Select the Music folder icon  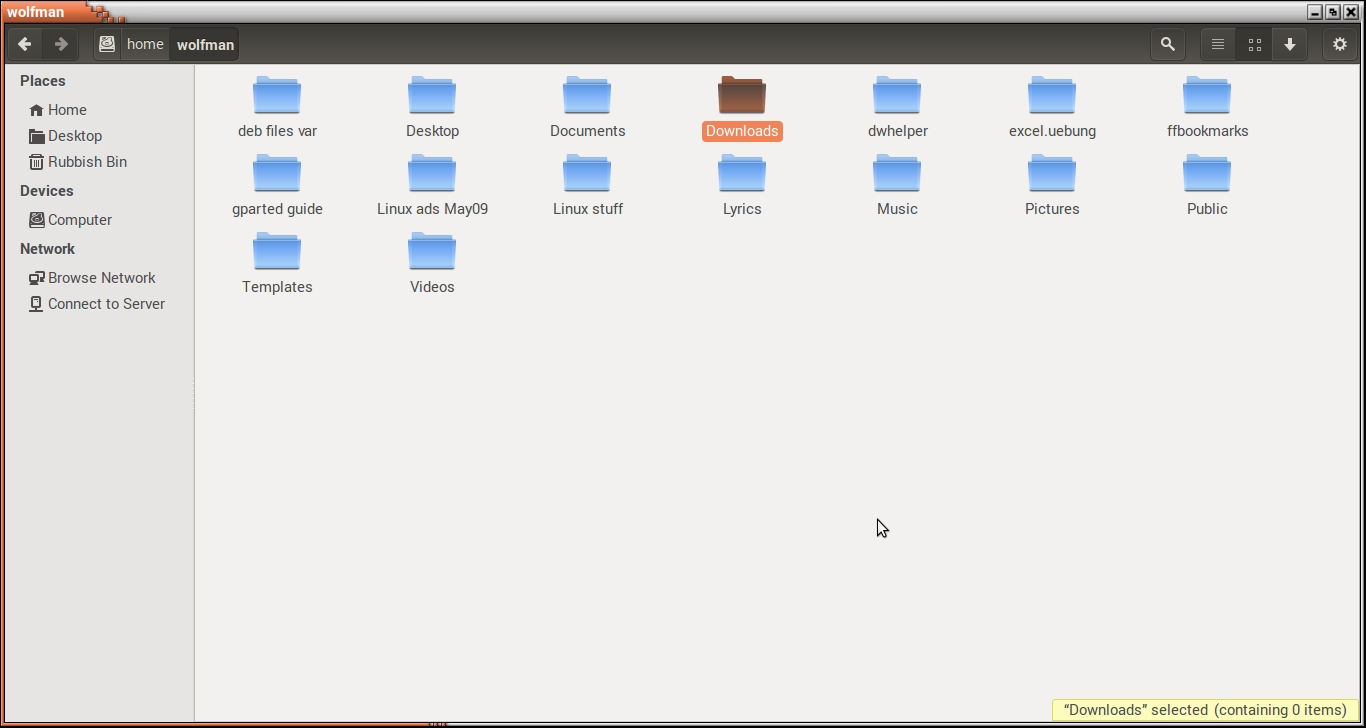(897, 174)
